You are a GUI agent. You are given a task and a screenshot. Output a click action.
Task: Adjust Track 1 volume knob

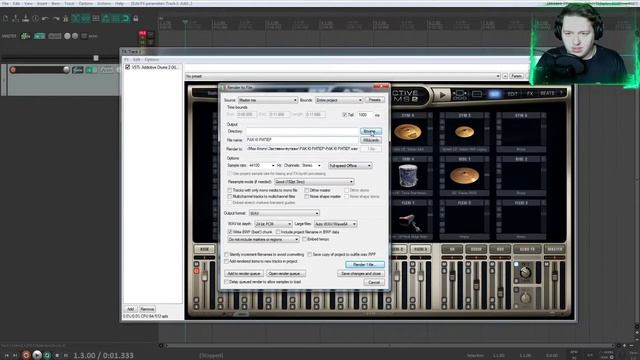[66, 70]
